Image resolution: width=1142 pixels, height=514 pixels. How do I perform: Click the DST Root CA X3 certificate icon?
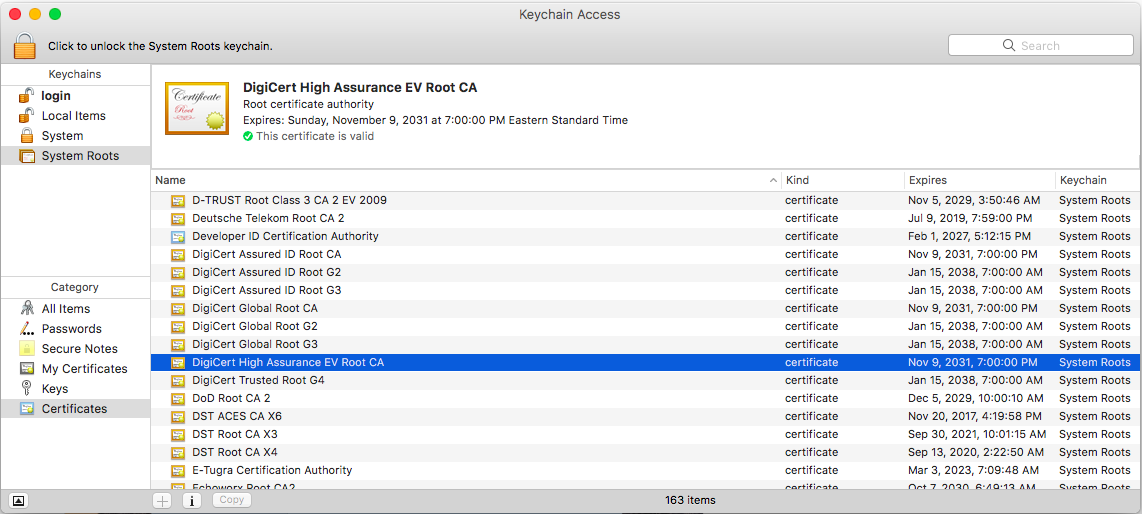pyautogui.click(x=178, y=435)
